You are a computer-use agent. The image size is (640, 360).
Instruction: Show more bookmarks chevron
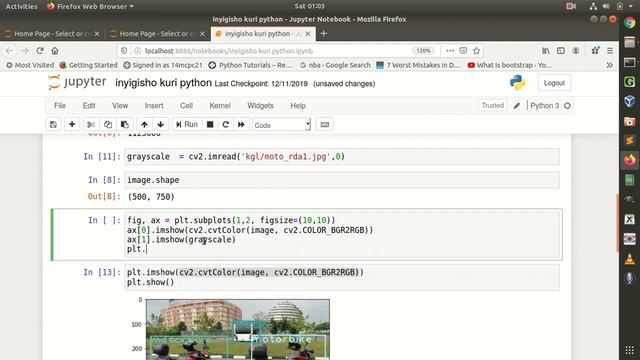(609, 65)
